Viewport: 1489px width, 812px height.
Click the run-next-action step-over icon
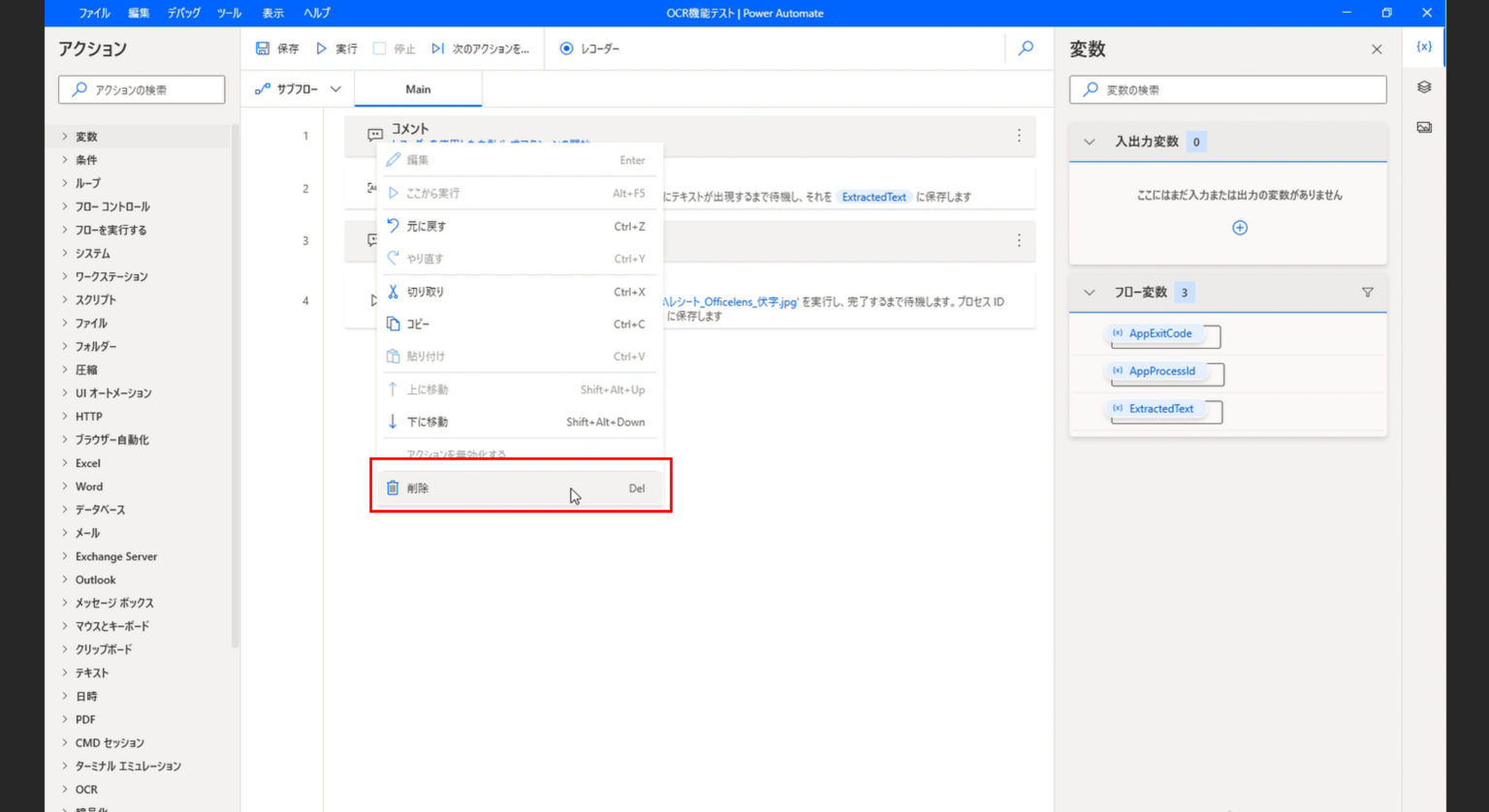click(x=438, y=48)
